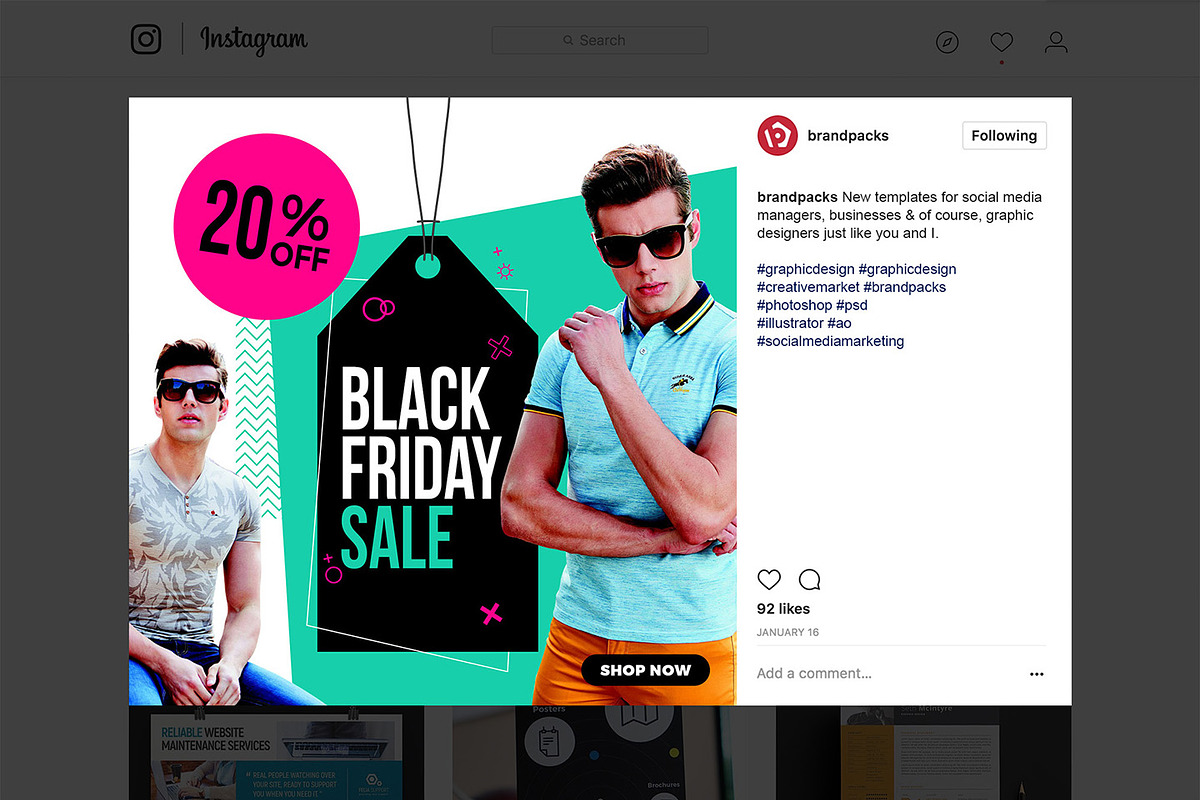The image size is (1200, 800).
Task: View the 92 likes list
Action: 783,608
